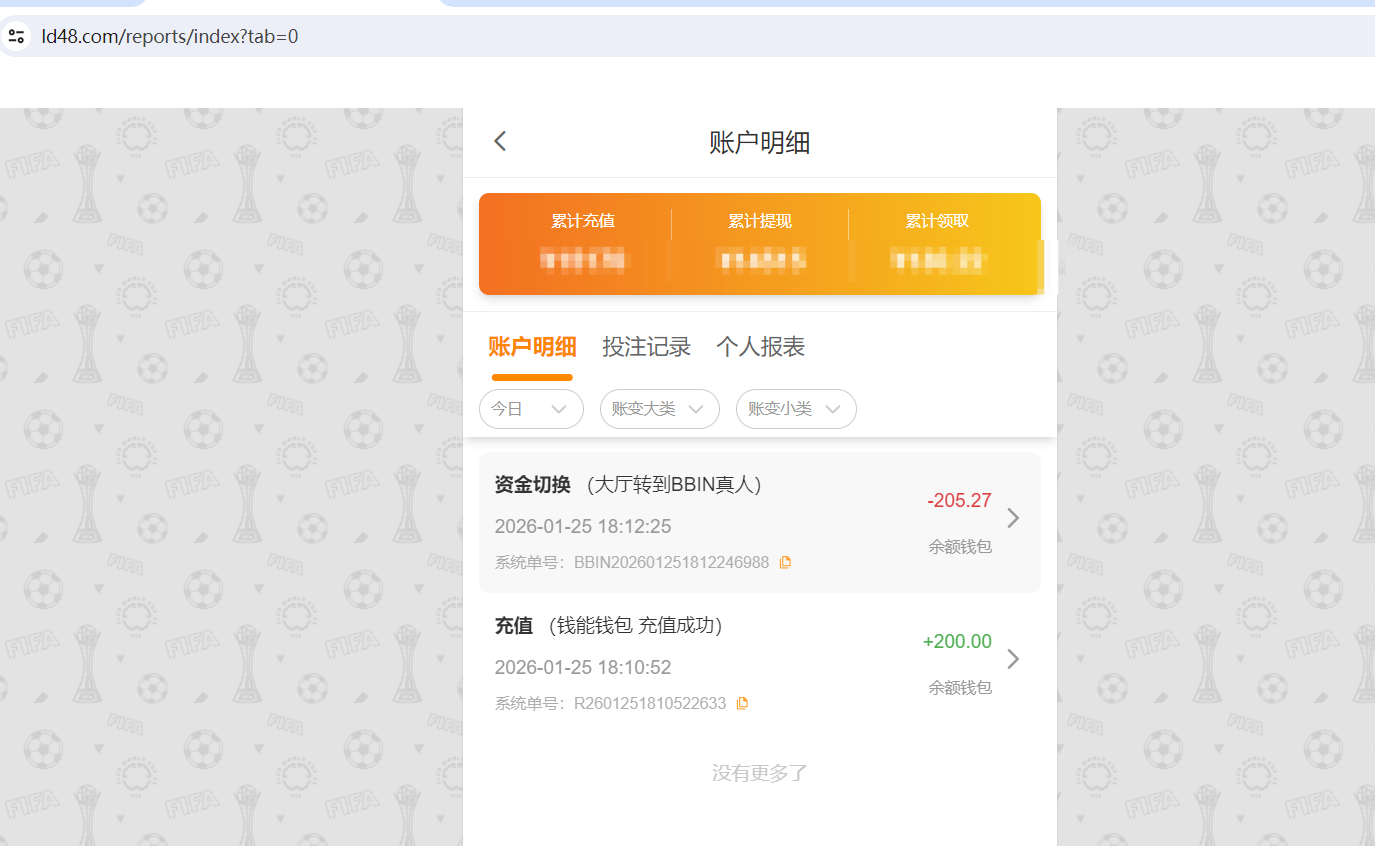Open the 今日 date filter dropdown
The width and height of the screenshot is (1375, 846).
(531, 409)
